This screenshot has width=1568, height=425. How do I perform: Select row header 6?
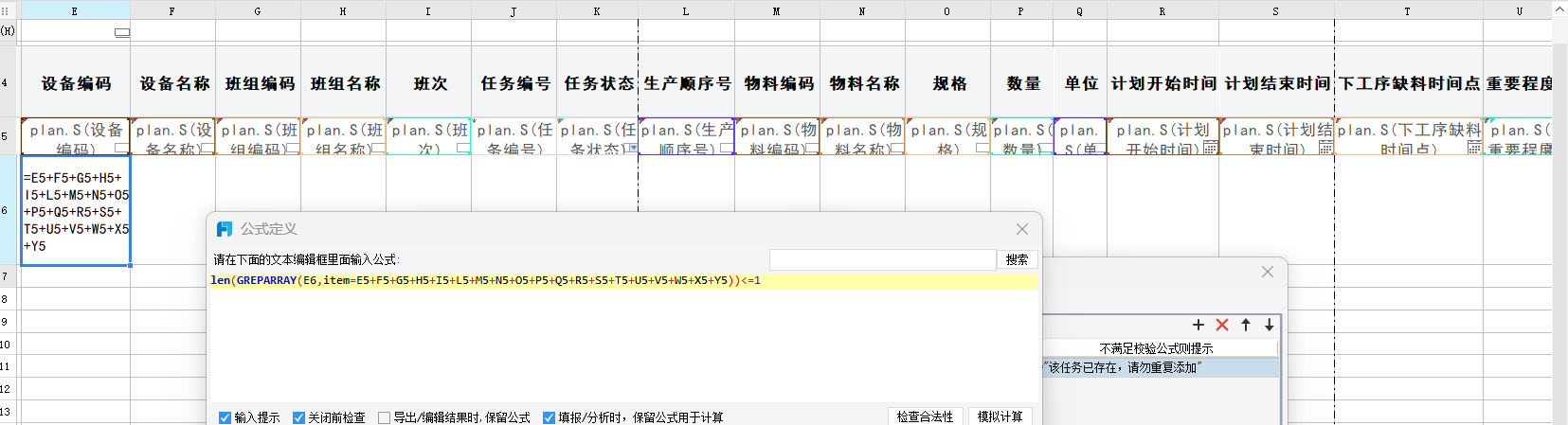point(6,210)
